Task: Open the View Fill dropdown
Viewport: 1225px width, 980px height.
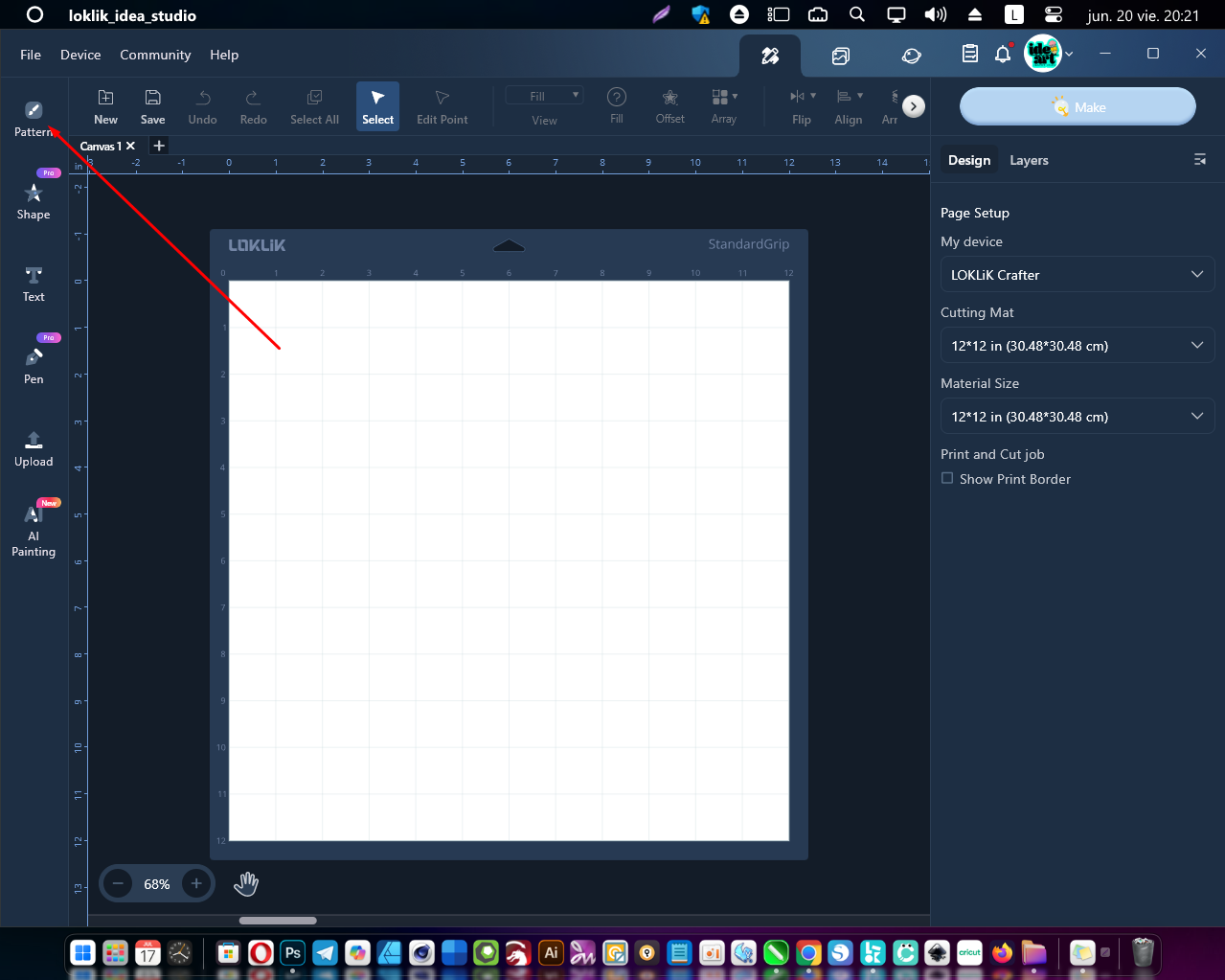Action: [544, 96]
